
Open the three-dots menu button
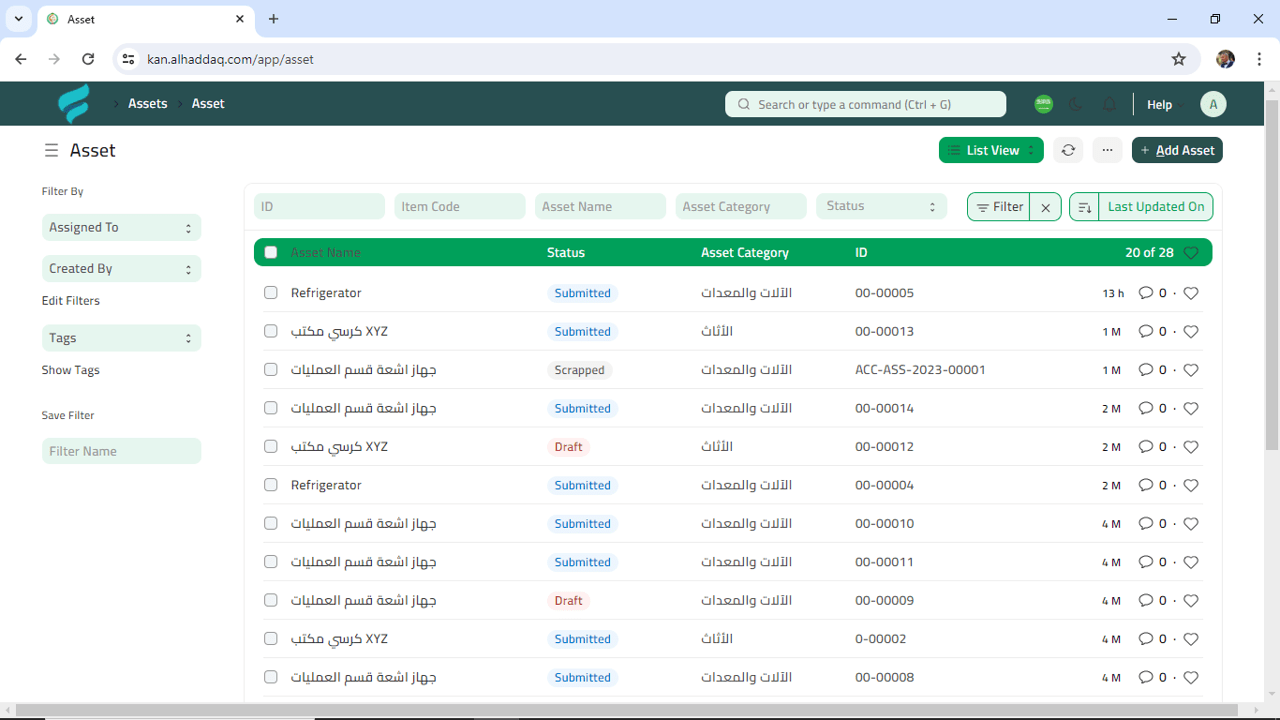click(1107, 150)
